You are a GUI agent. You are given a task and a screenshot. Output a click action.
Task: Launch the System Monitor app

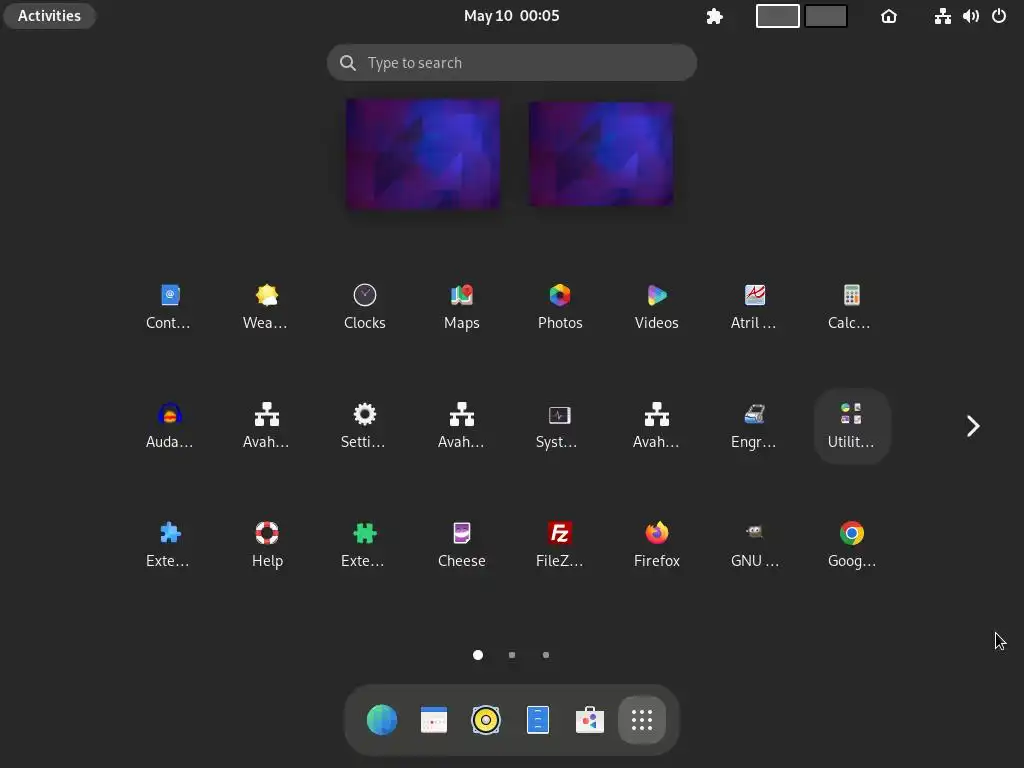(560, 426)
